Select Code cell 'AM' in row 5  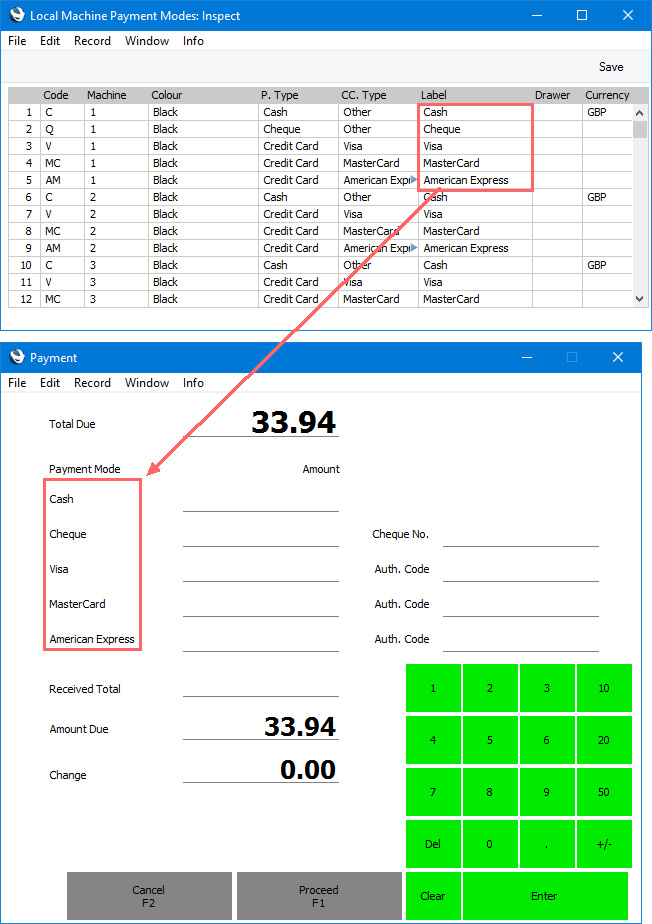click(x=62, y=180)
